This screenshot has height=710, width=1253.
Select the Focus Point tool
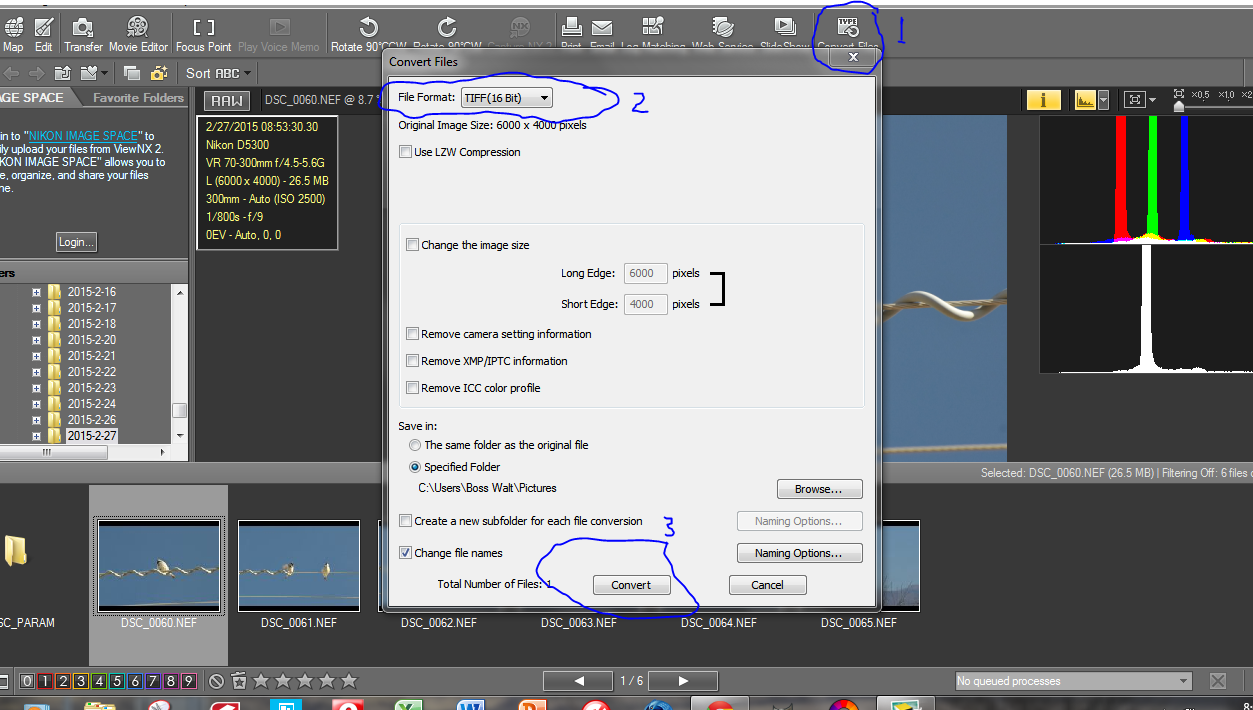(x=204, y=33)
